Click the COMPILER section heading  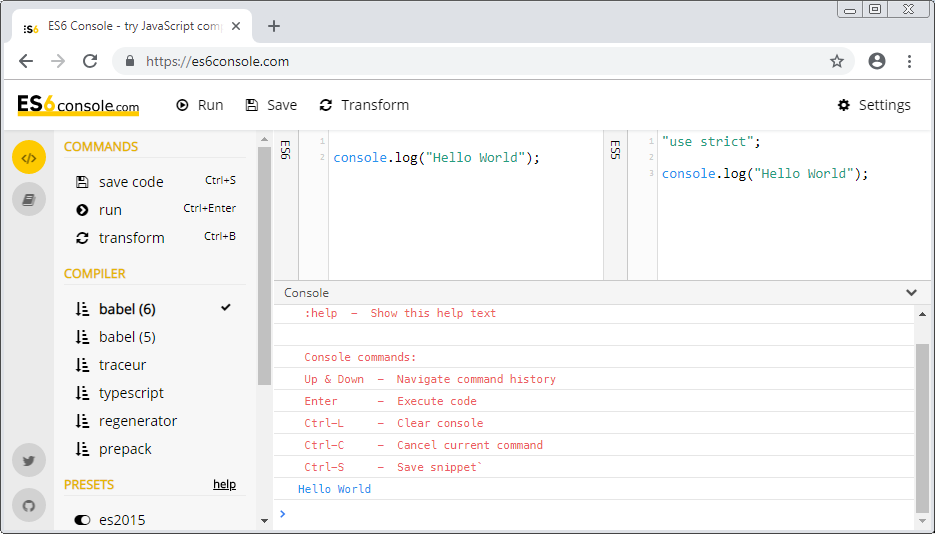point(95,274)
